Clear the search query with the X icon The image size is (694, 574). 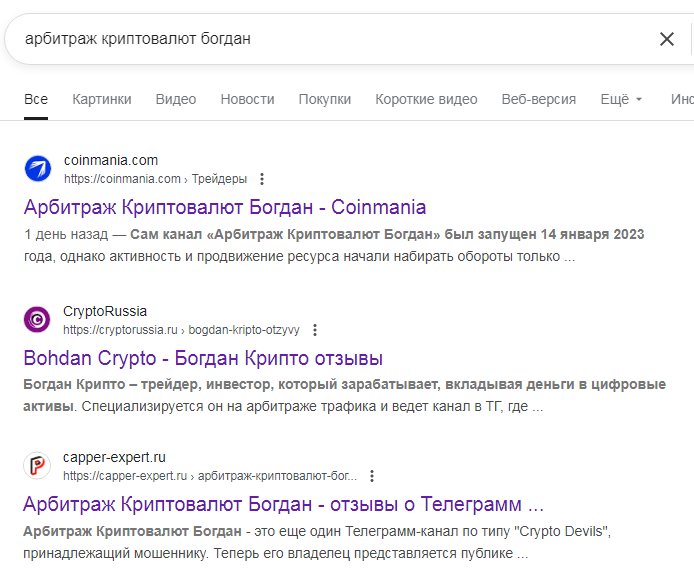(666, 39)
